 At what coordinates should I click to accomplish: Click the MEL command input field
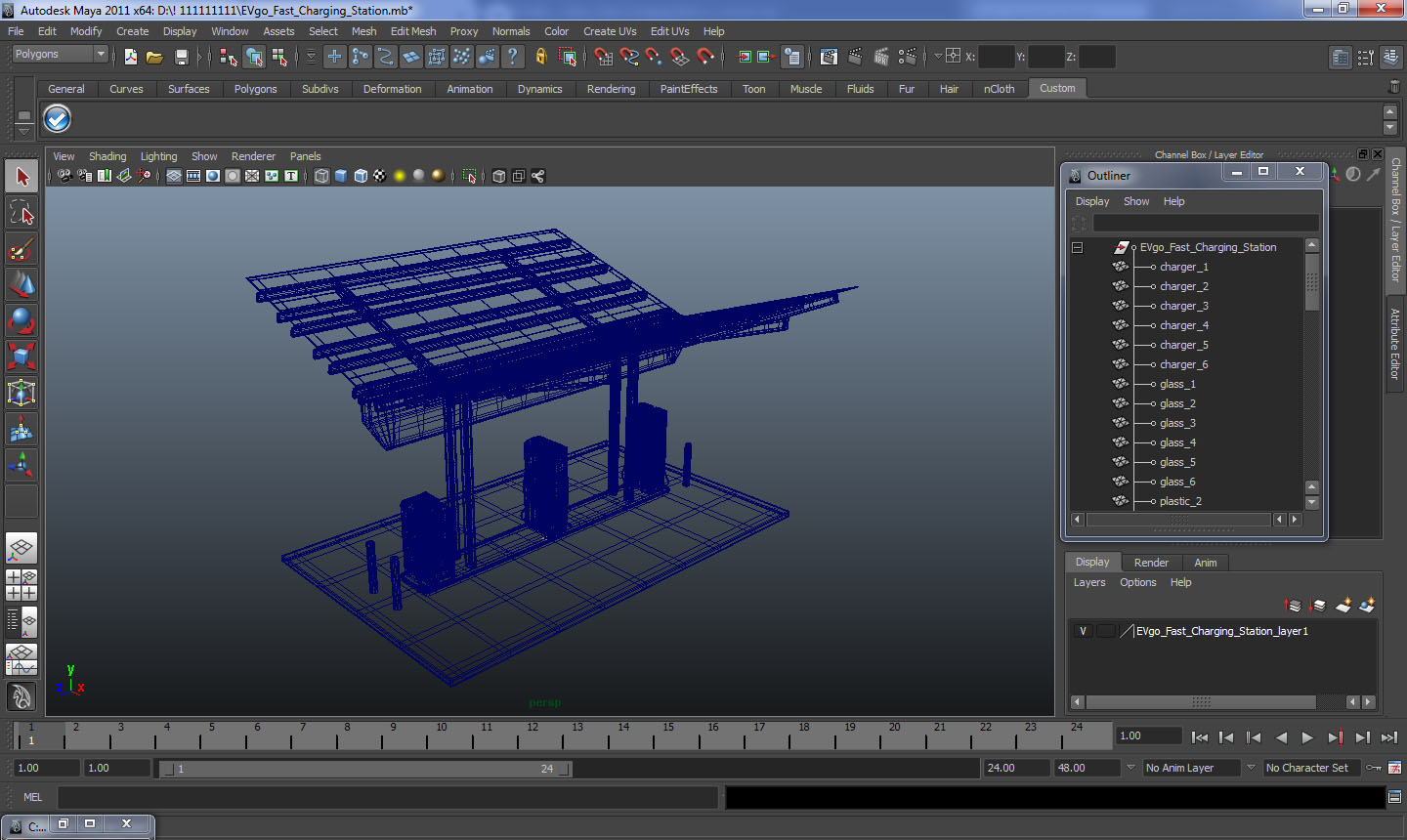pos(388,797)
